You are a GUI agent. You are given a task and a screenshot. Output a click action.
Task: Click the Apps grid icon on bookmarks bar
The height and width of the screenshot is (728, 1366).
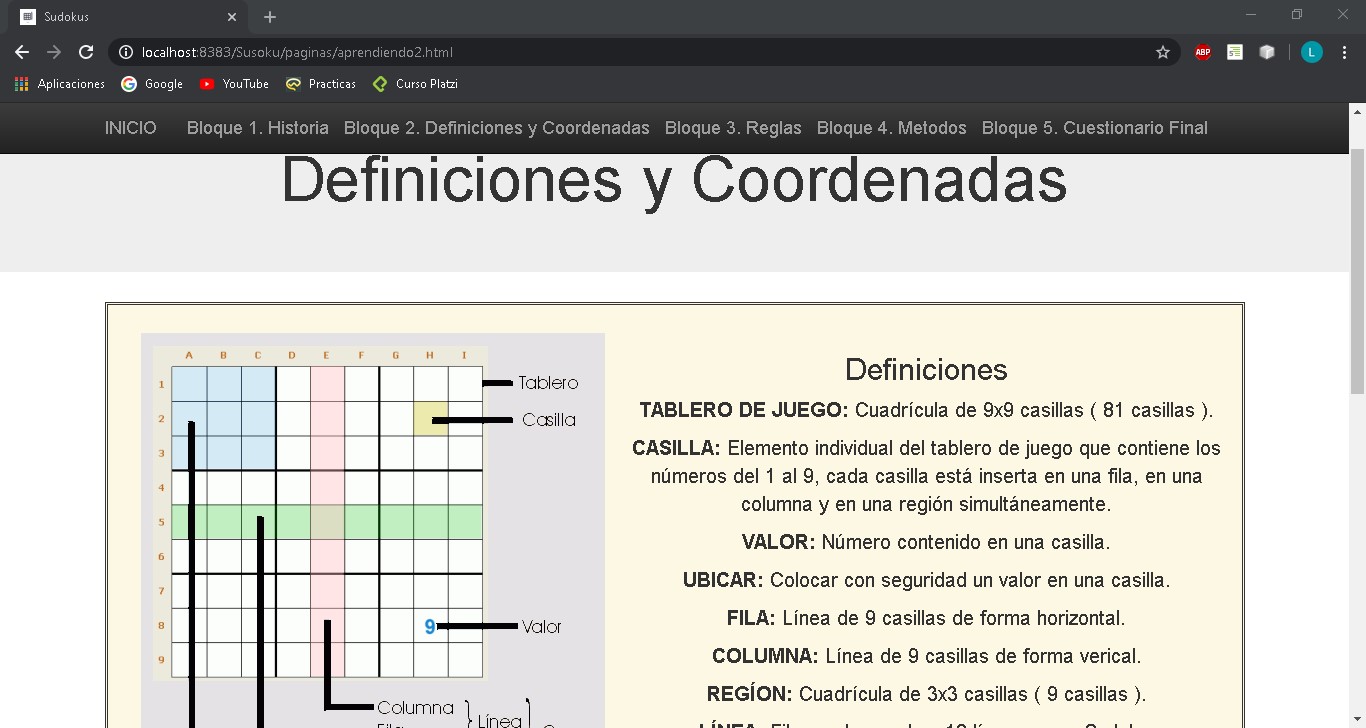coord(21,84)
